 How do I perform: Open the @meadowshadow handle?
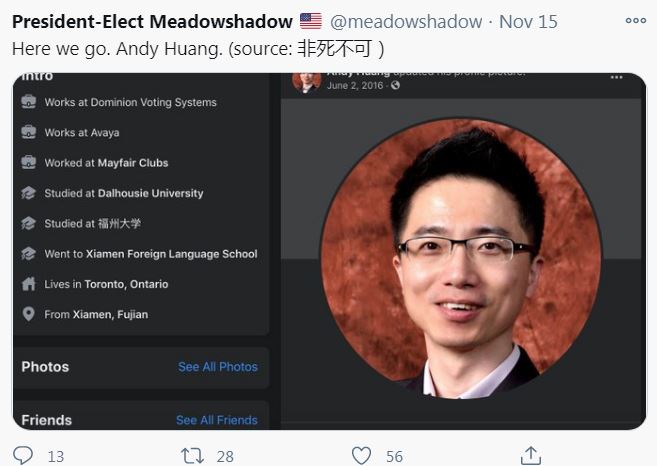click(406, 22)
